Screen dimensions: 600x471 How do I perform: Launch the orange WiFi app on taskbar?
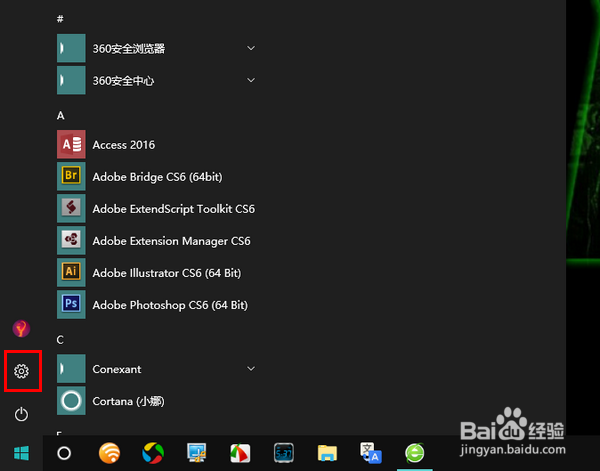pyautogui.click(x=109, y=453)
